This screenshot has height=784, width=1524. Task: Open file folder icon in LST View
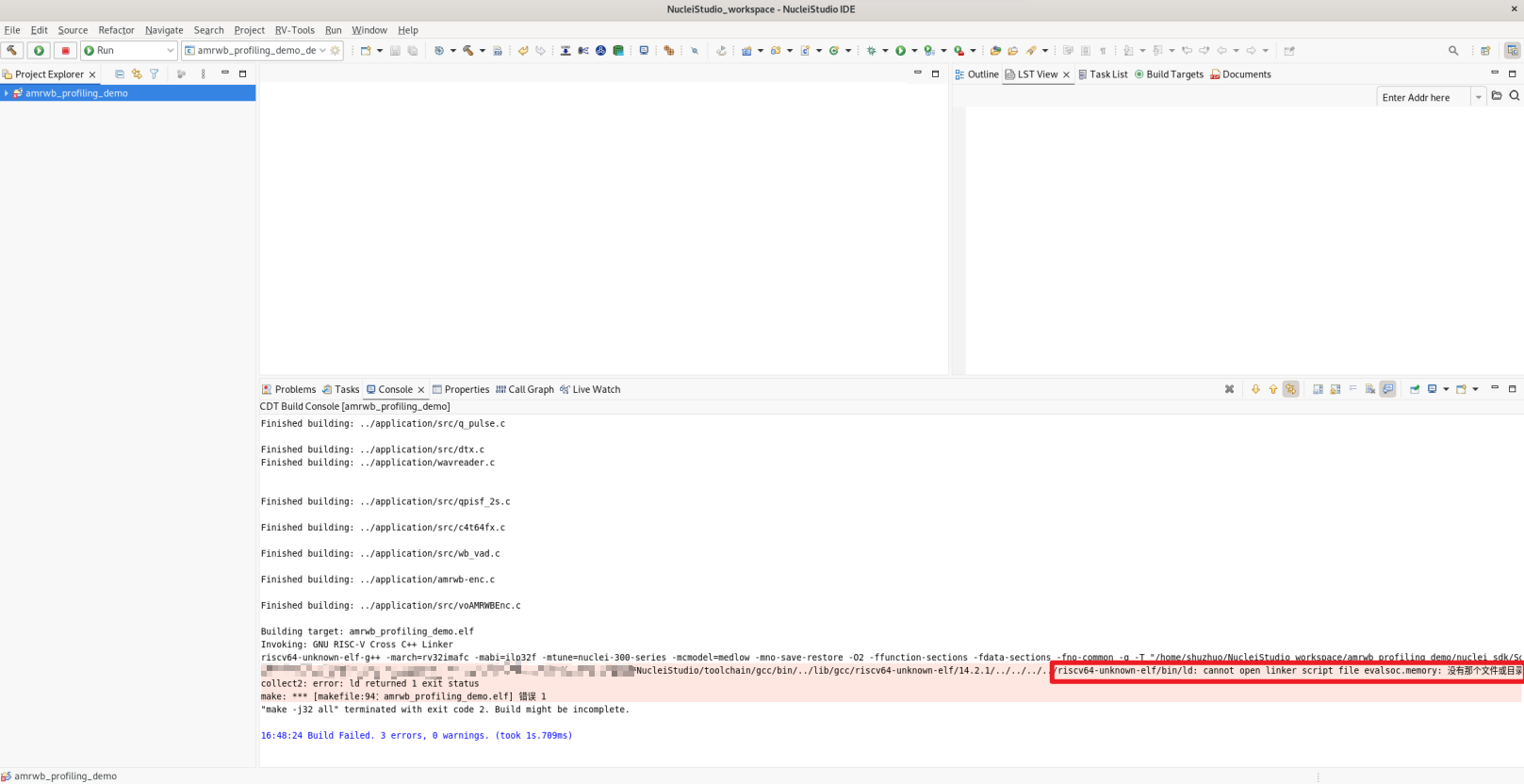coord(1497,96)
